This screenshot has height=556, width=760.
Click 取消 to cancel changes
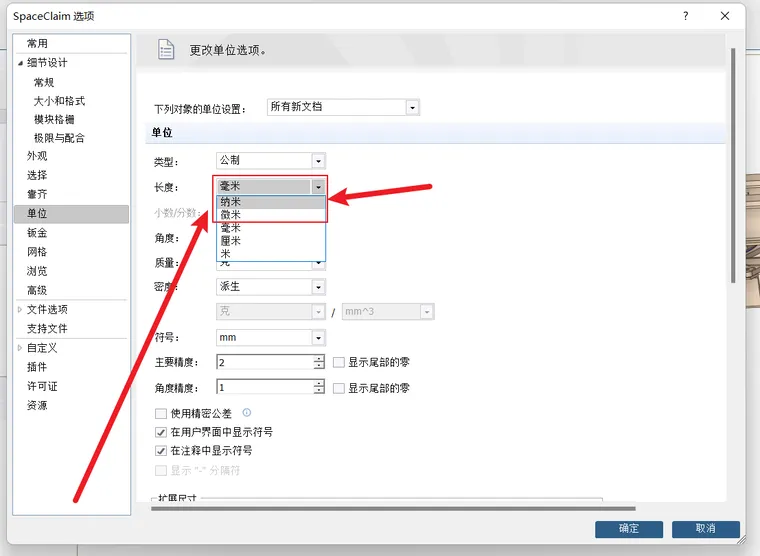[705, 529]
